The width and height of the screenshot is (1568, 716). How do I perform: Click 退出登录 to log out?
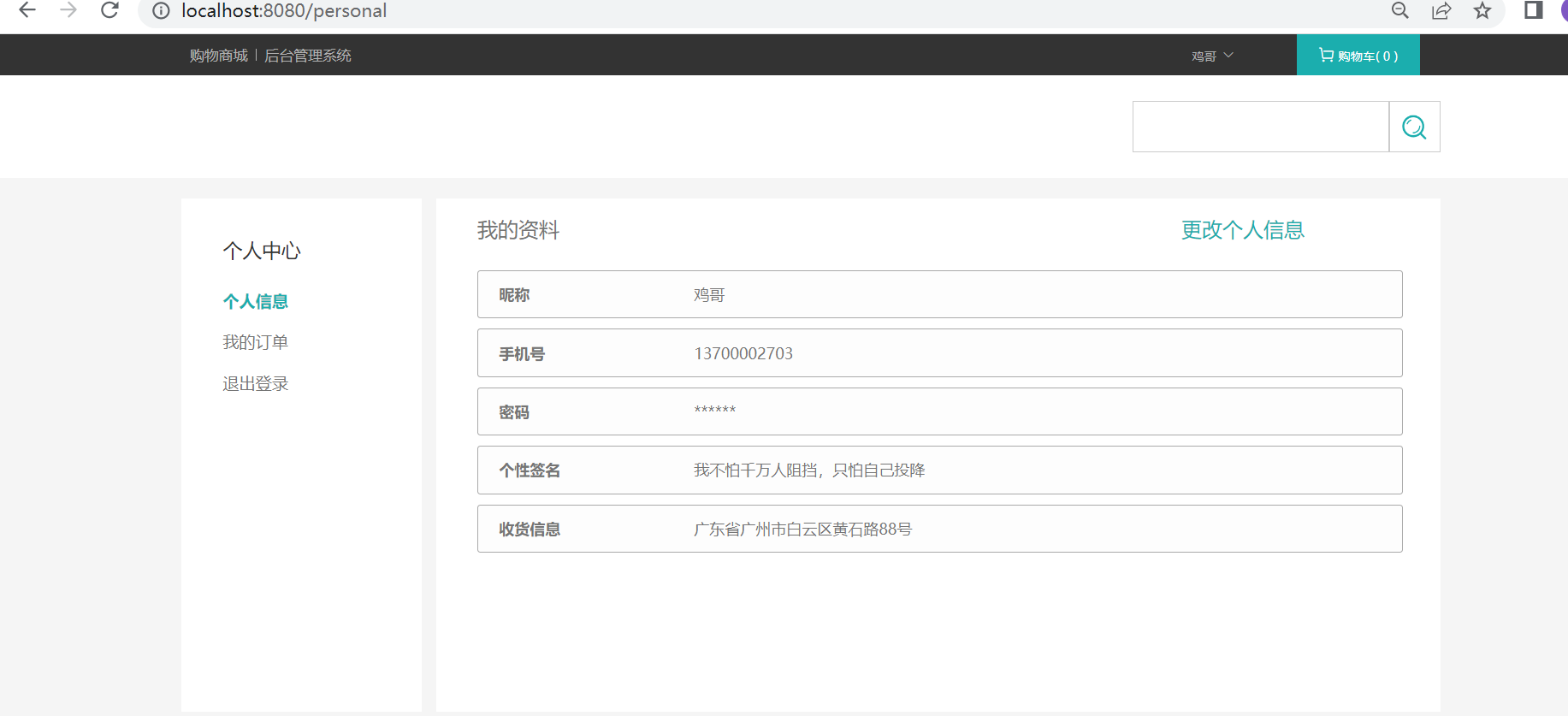point(256,384)
